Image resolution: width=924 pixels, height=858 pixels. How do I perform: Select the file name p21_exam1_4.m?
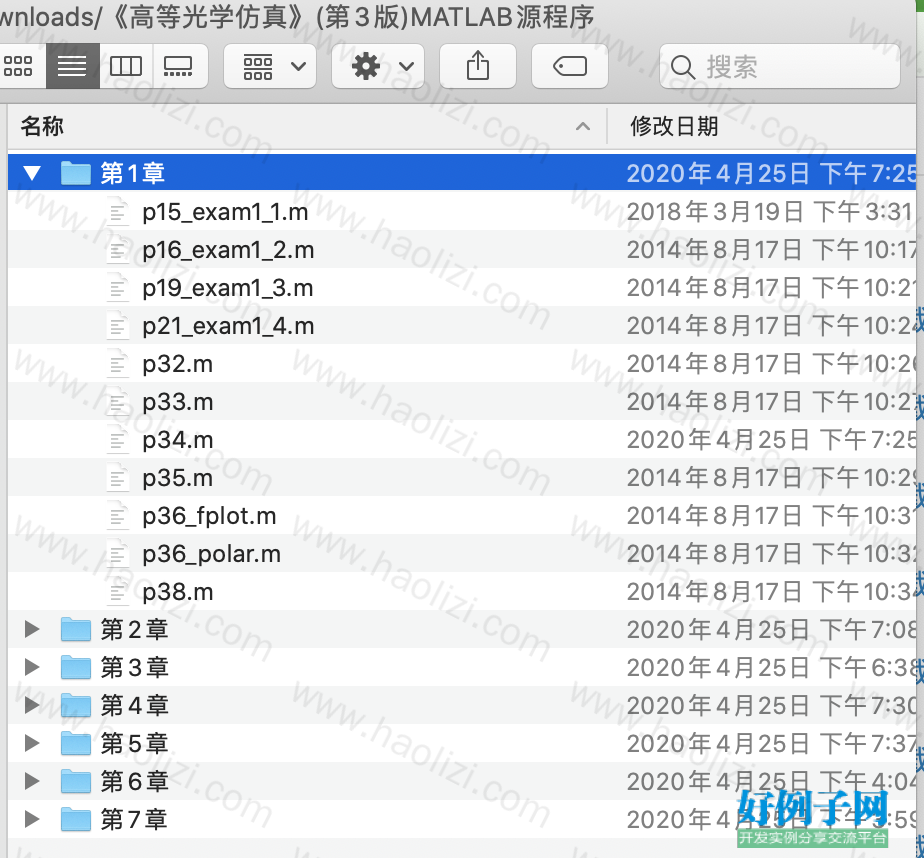pos(228,326)
